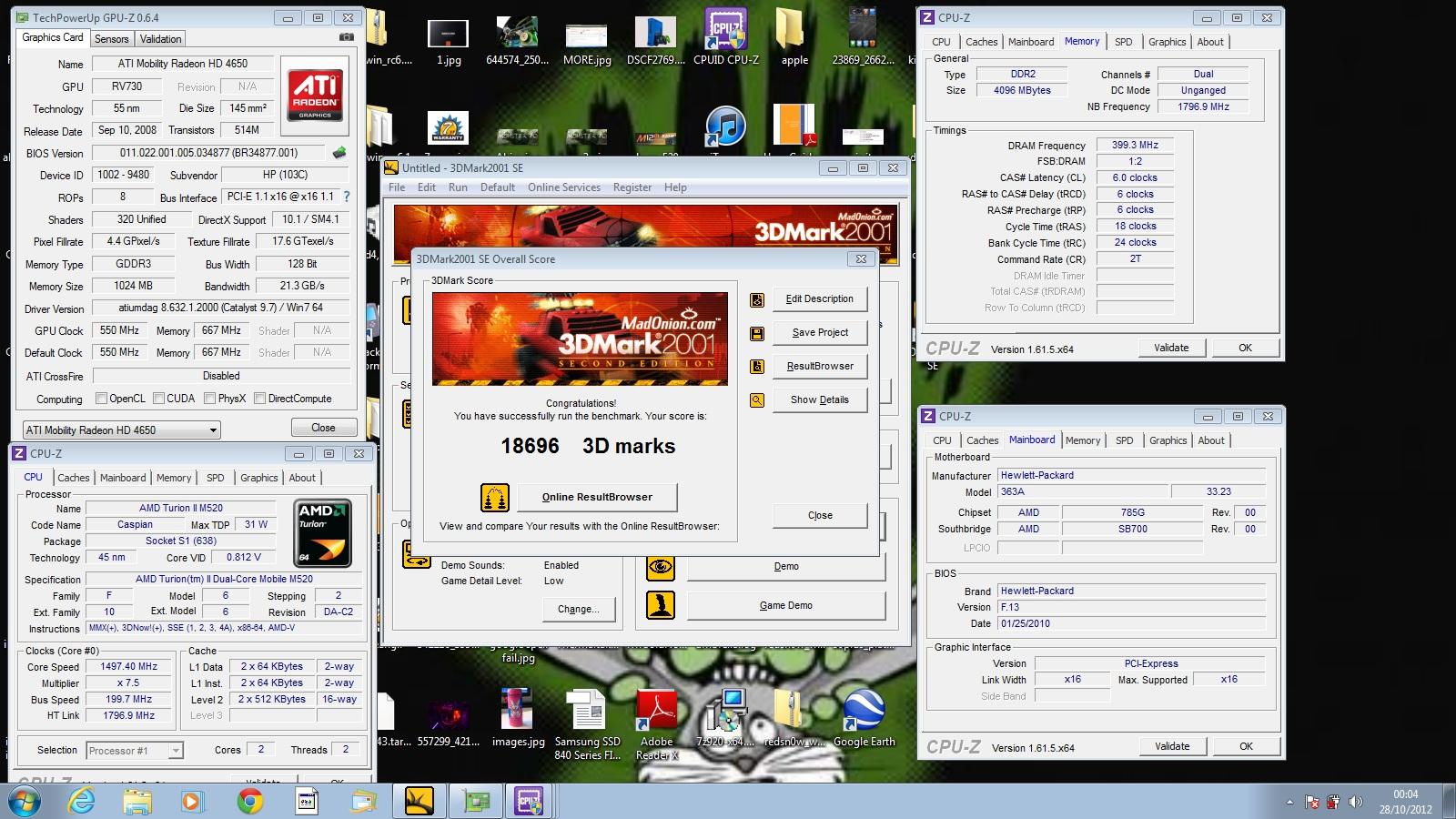Click the GPU-Z Name field
Image resolution: width=1456 pixels, height=819 pixels.
click(182, 64)
